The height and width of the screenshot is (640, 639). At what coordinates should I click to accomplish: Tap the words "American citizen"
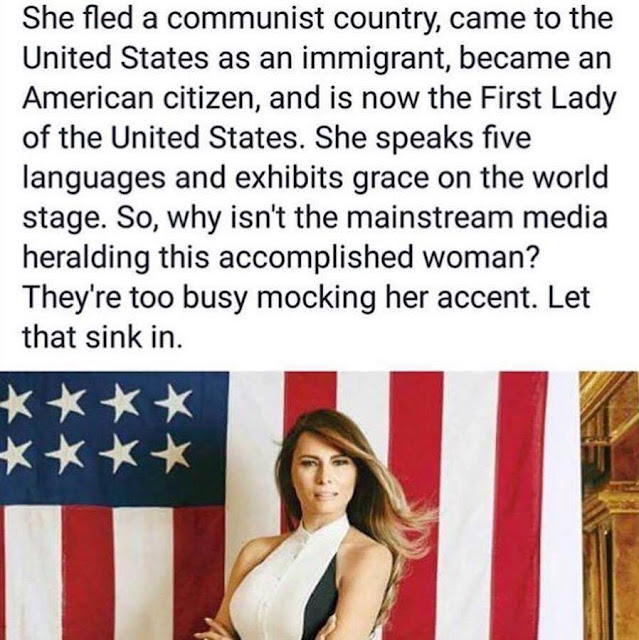click(x=142, y=98)
